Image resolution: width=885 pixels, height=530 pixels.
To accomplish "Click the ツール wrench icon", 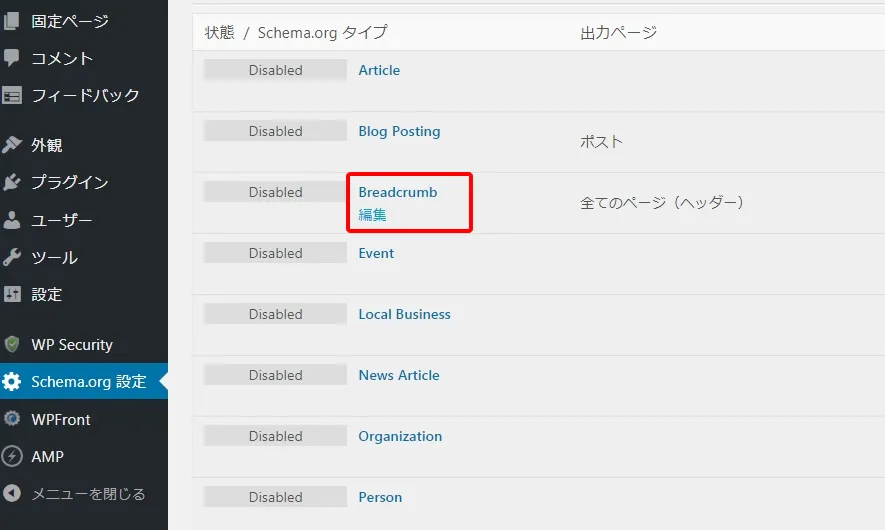I will 11,257.
